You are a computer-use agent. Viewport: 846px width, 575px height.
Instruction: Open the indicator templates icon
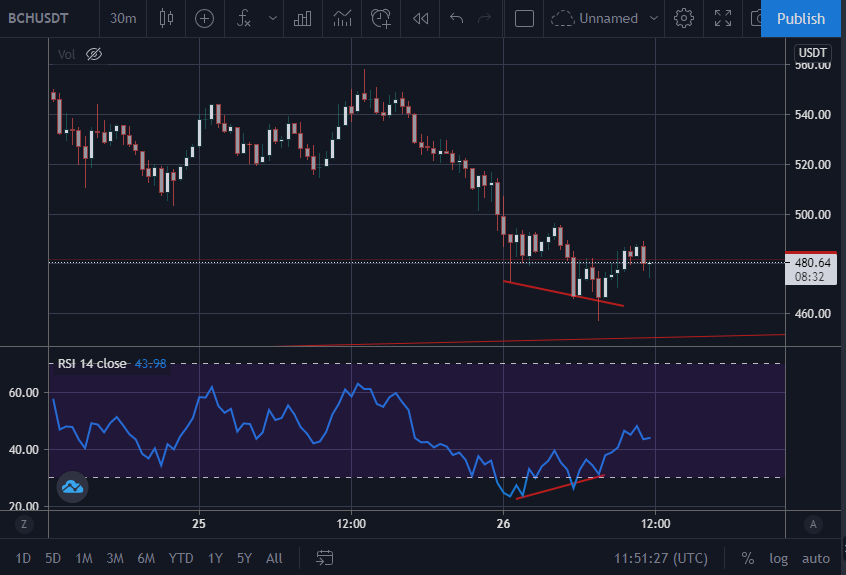342,19
